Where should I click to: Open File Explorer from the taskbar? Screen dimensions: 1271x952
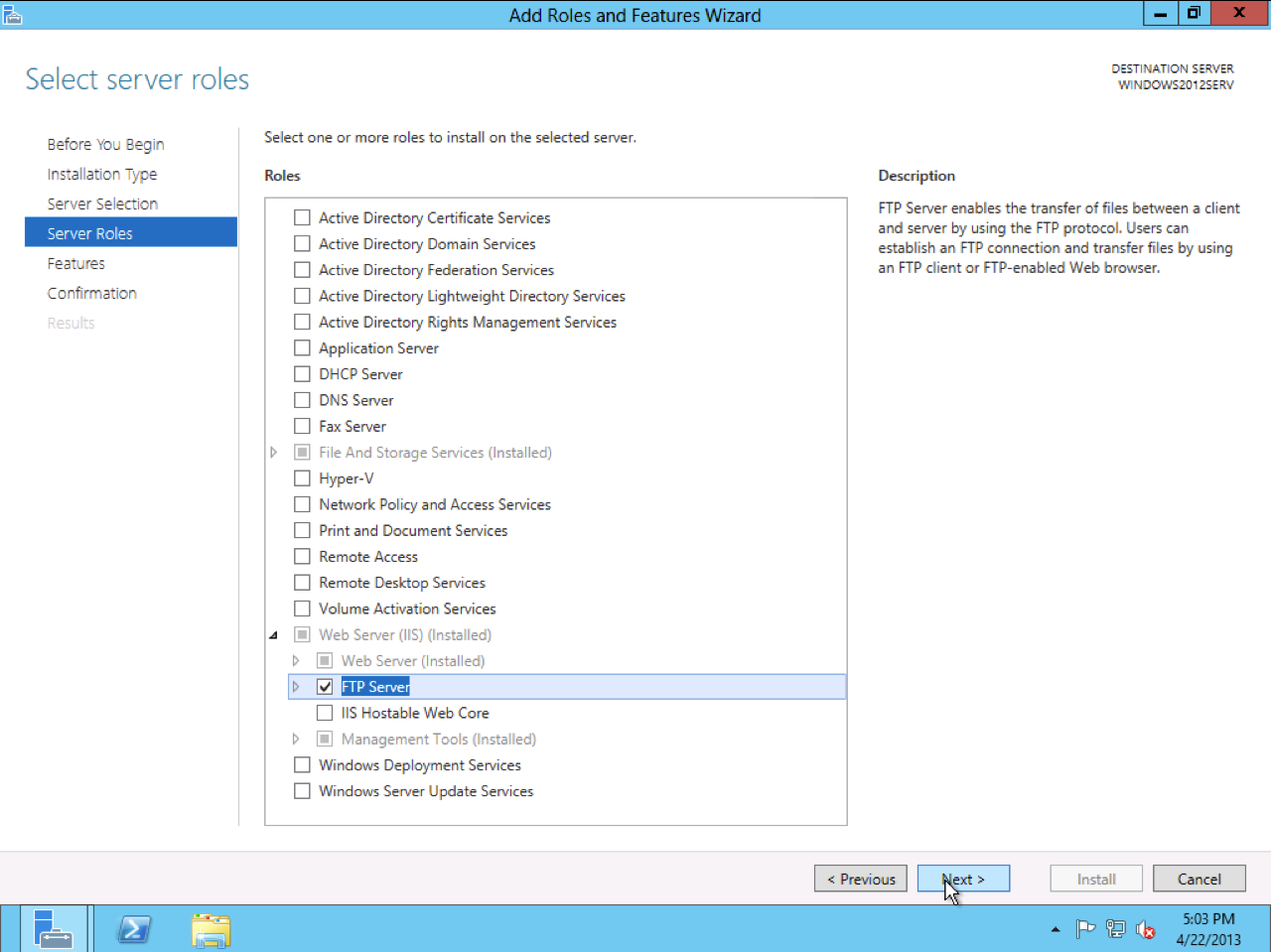point(211,929)
